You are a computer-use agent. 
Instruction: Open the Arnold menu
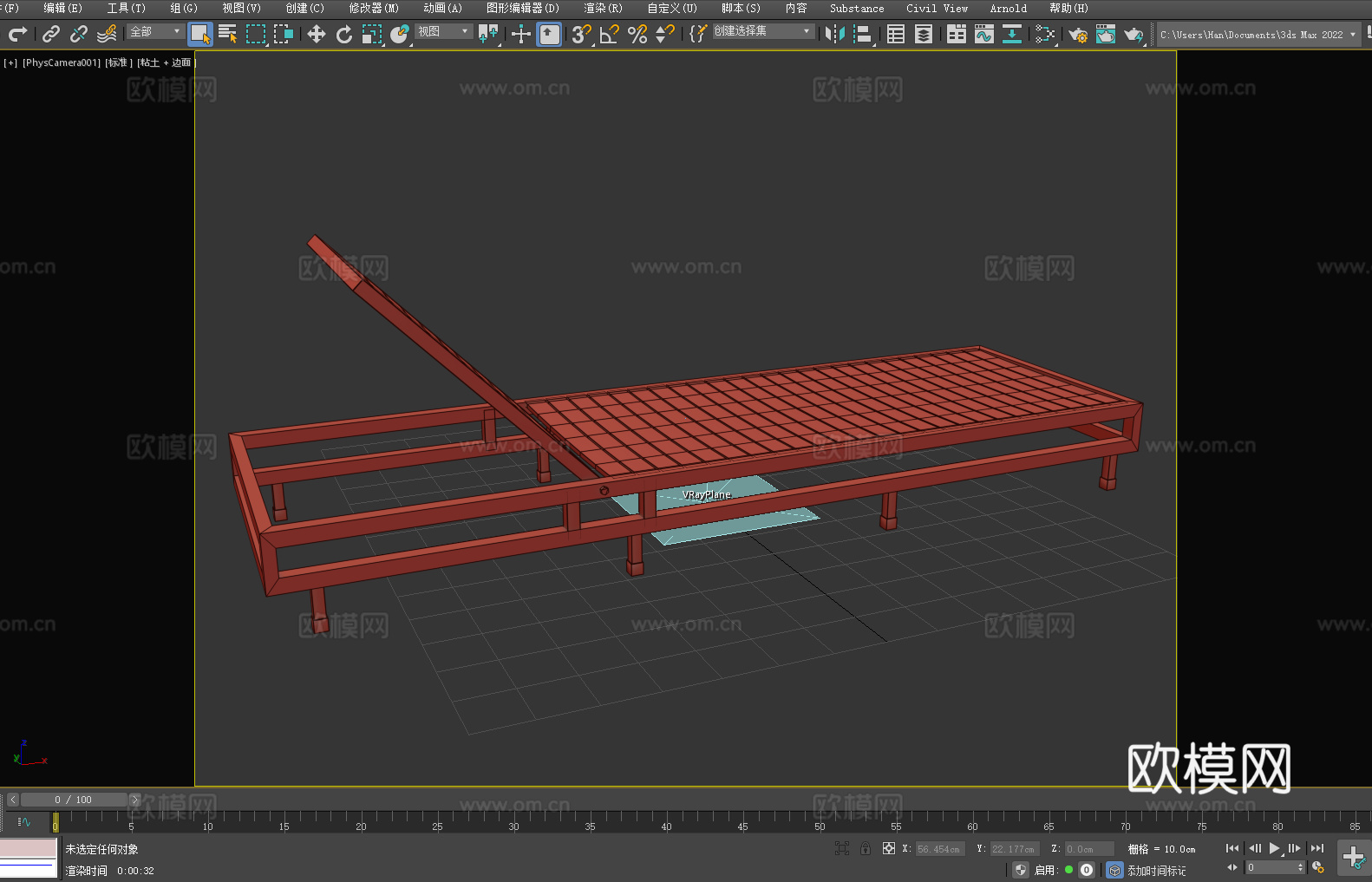coord(1008,8)
